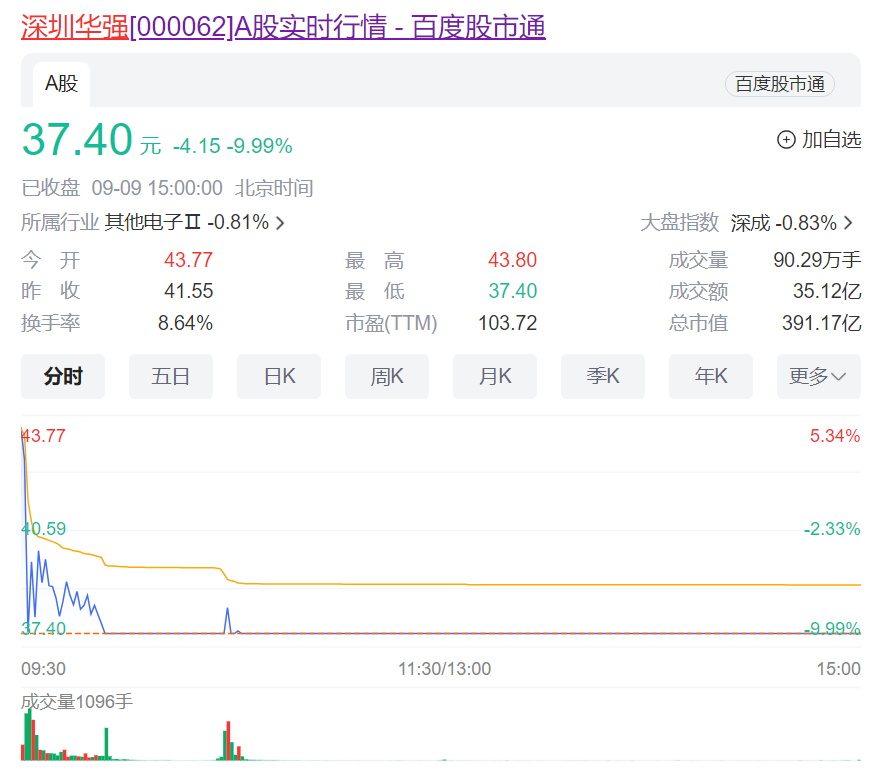Click the 15:00 time axis label

[838, 669]
